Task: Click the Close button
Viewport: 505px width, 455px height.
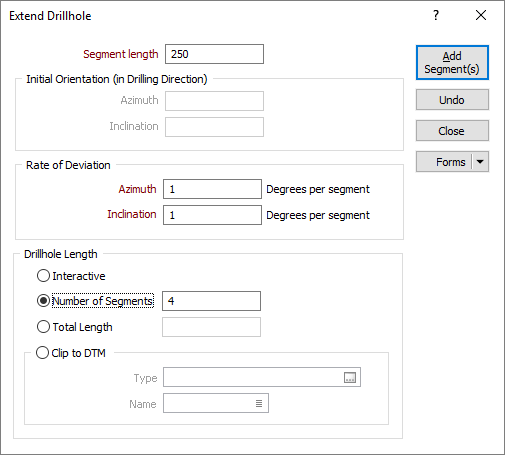Action: [x=452, y=131]
